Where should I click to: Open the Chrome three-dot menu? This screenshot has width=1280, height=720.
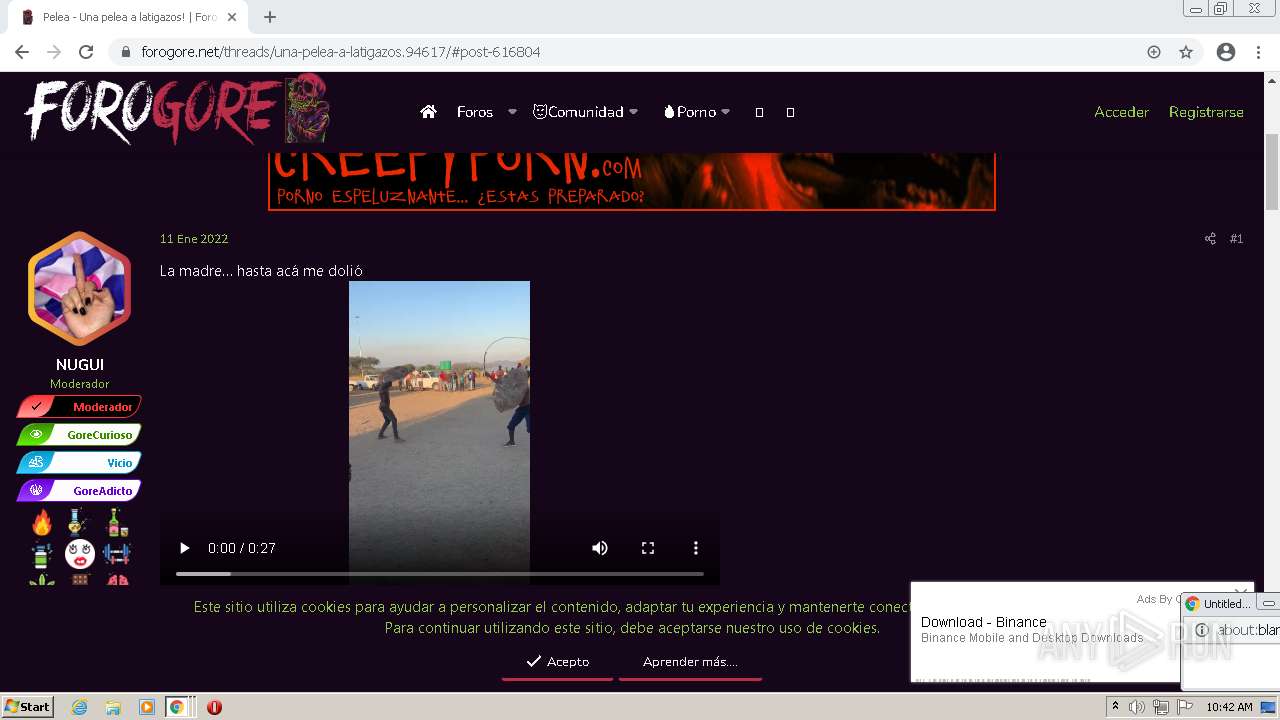click(x=1258, y=52)
